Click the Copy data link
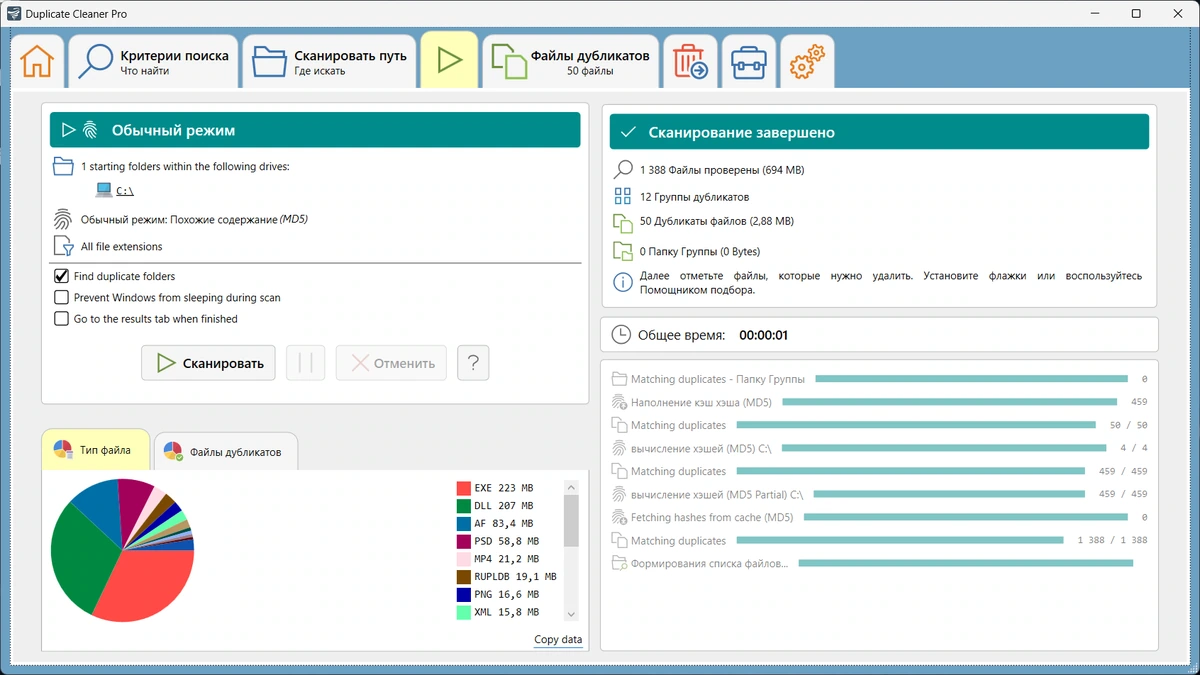This screenshot has height=675, width=1200. click(x=558, y=640)
